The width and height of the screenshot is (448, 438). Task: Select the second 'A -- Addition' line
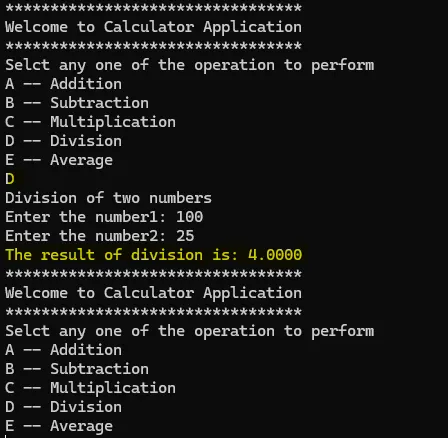(x=63, y=350)
